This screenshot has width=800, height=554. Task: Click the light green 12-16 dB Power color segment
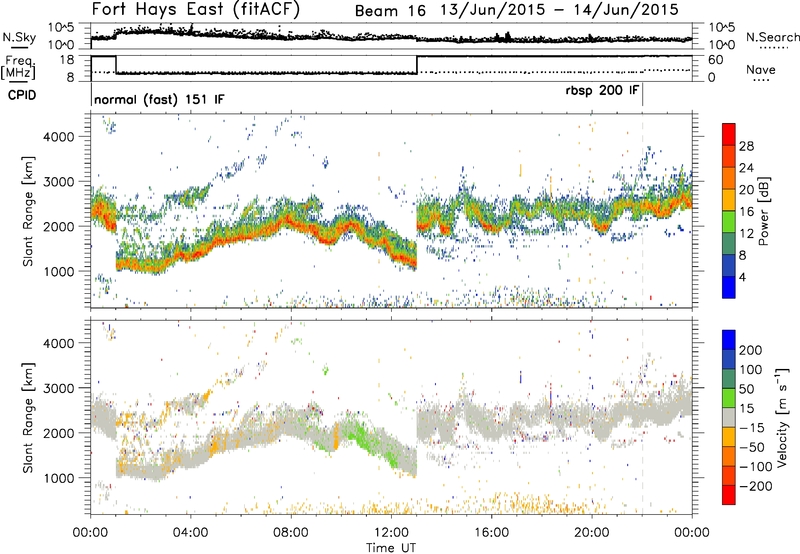click(729, 221)
